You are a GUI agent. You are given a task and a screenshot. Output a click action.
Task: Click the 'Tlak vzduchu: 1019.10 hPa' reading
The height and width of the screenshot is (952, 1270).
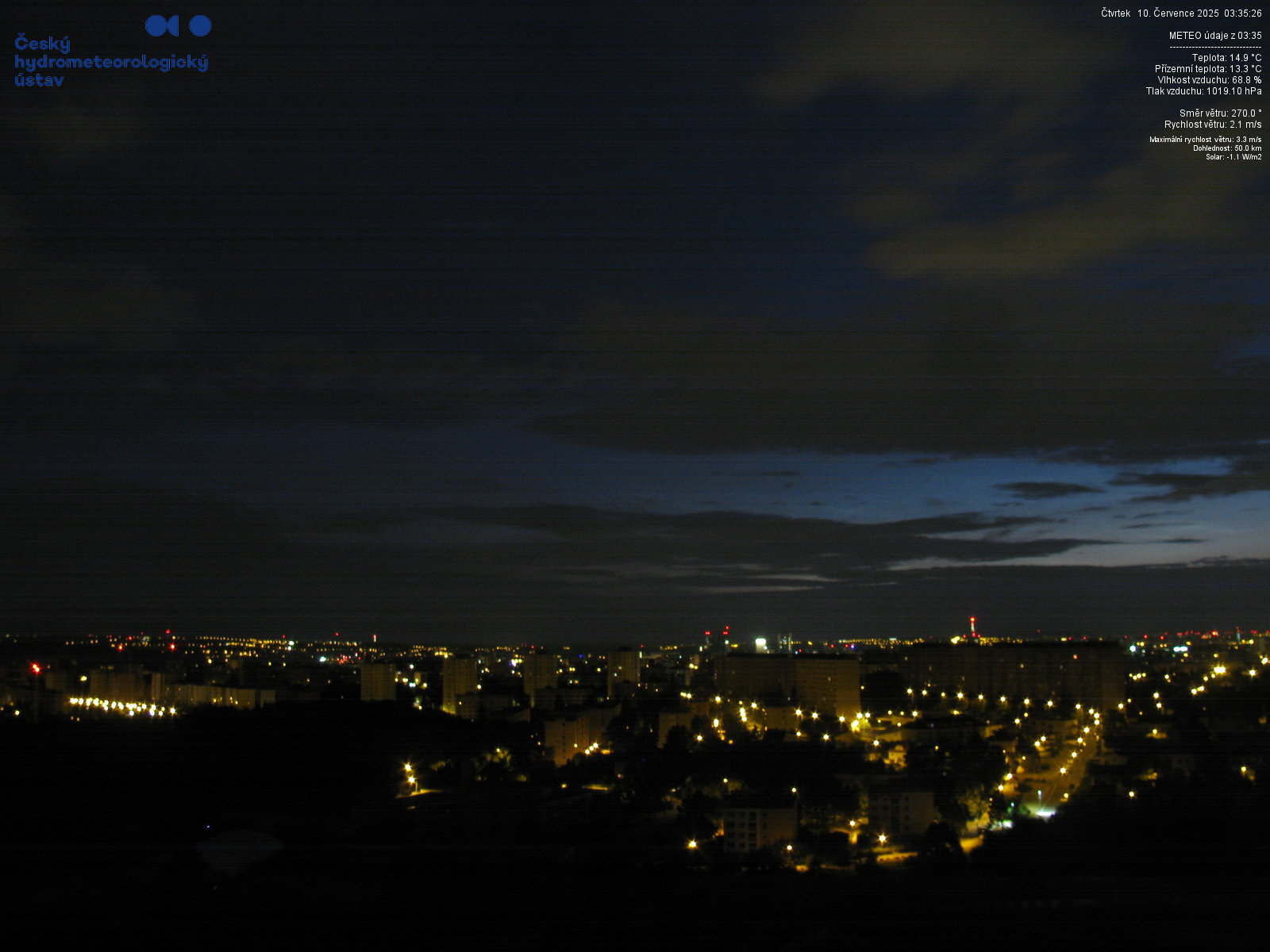[x=1204, y=91]
